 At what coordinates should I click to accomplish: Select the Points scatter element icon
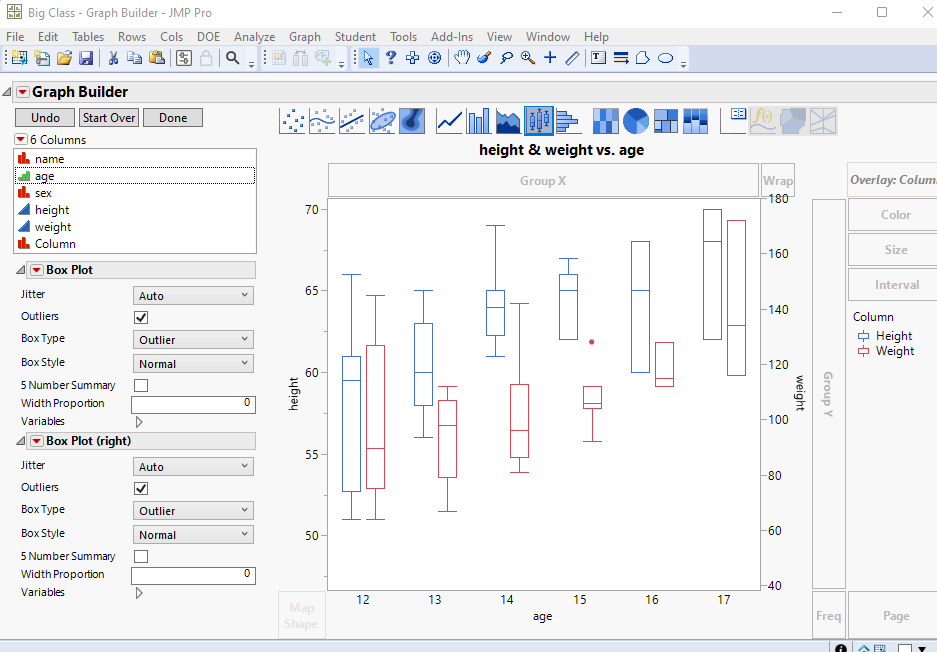point(292,121)
